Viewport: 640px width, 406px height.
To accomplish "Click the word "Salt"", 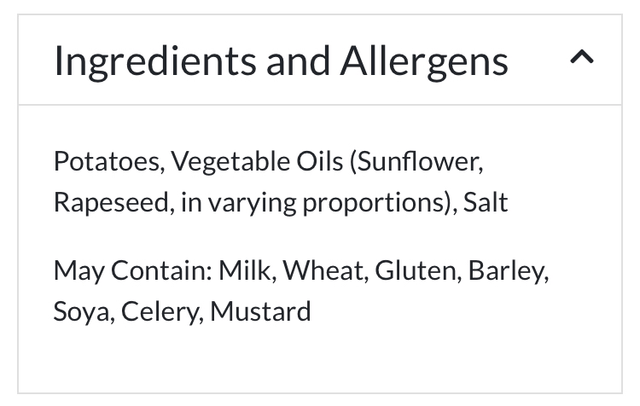I will point(486,203).
